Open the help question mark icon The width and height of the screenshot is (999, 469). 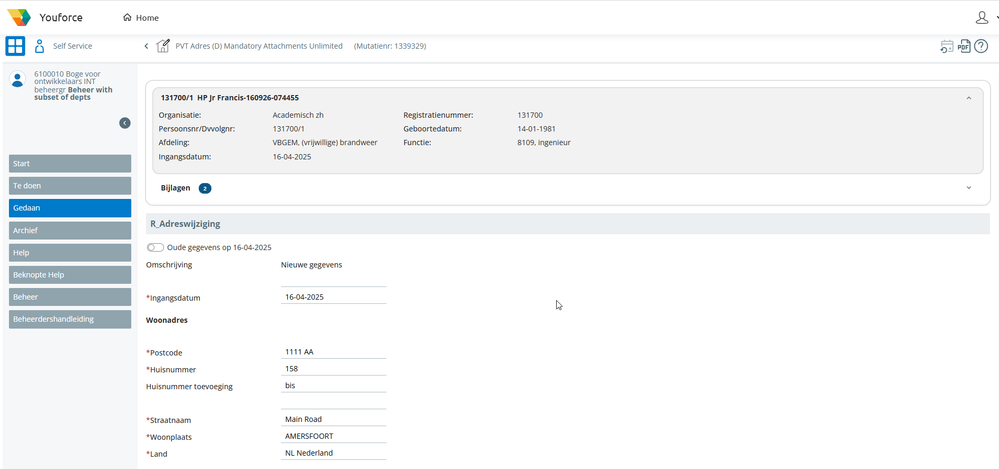coord(981,46)
